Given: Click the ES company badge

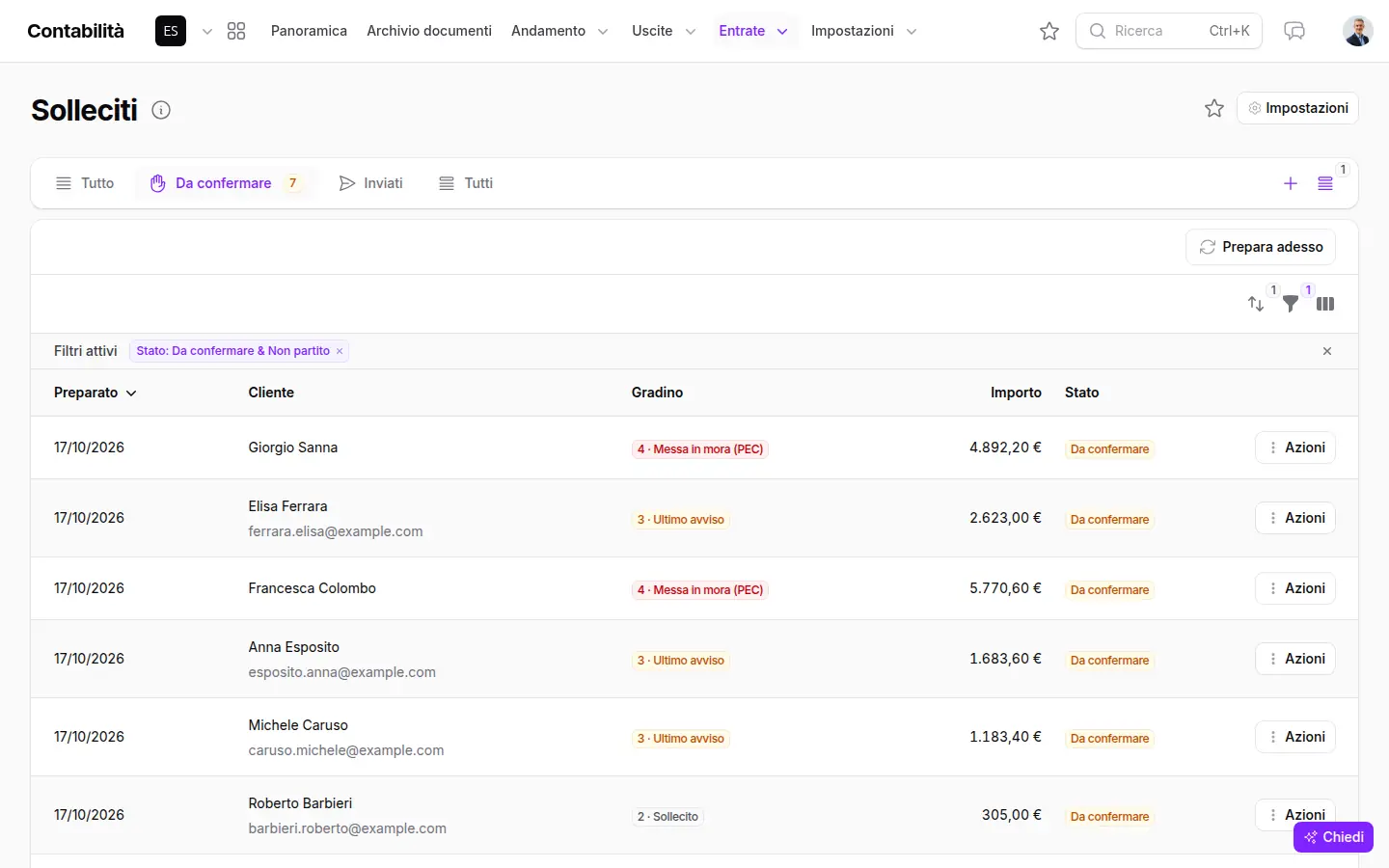Looking at the screenshot, I should click(171, 31).
